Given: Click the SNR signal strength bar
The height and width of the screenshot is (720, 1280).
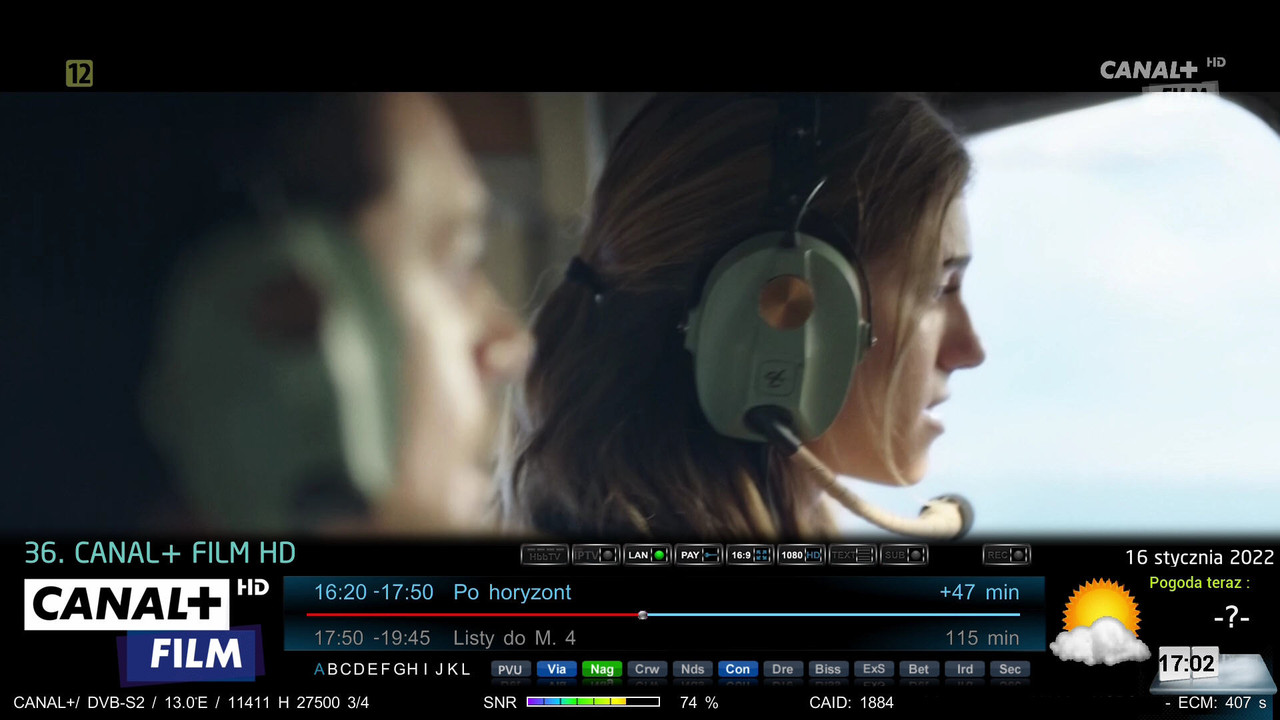Looking at the screenshot, I should pyautogui.click(x=593, y=702).
